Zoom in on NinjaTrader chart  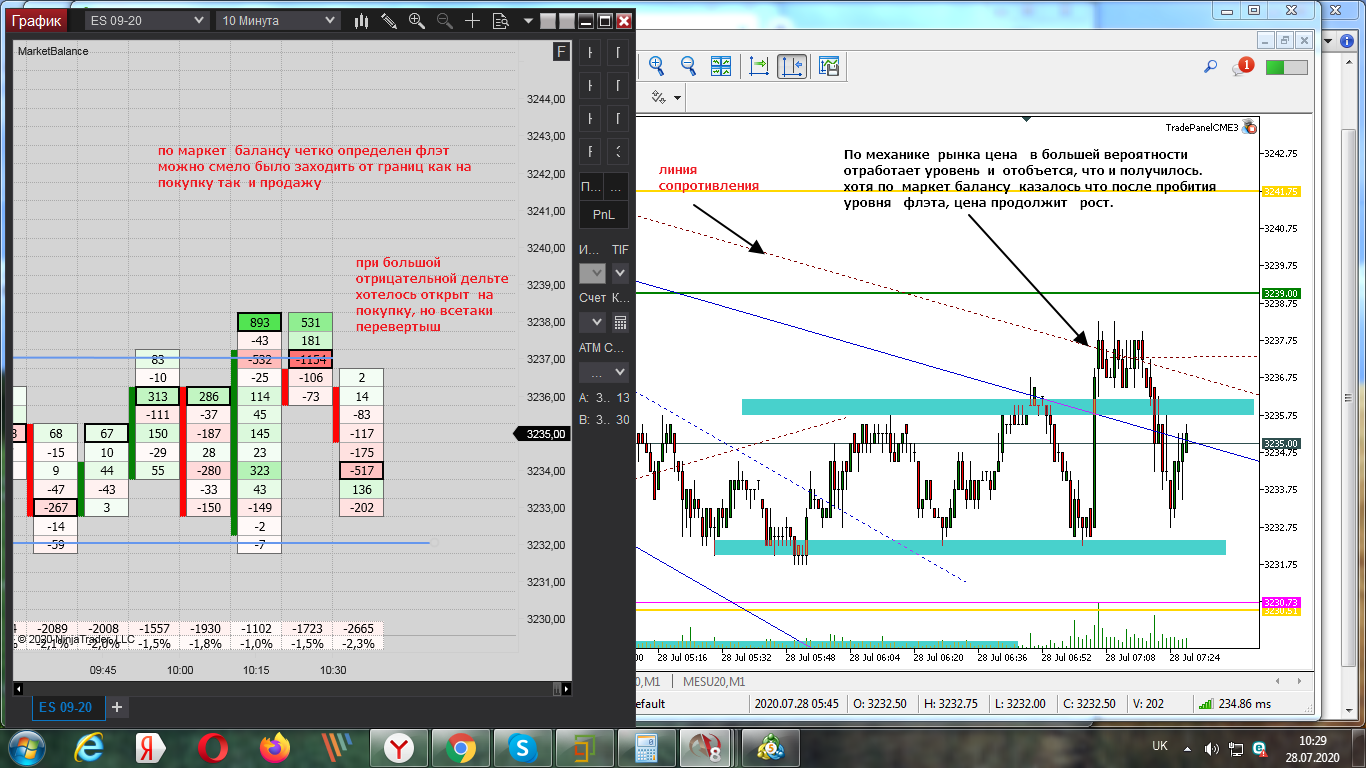pyautogui.click(x=417, y=20)
